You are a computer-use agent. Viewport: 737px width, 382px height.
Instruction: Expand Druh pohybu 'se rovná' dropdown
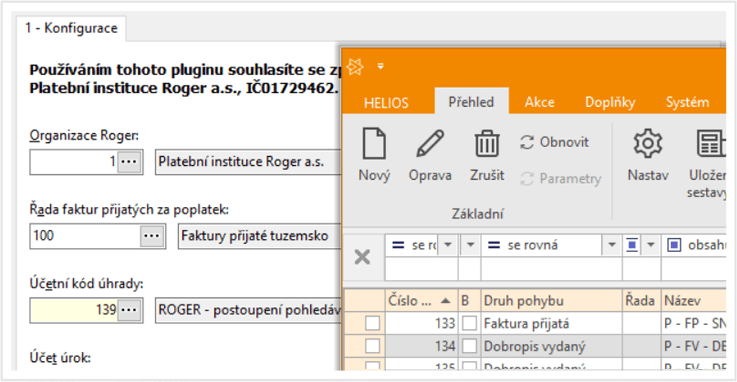click(612, 245)
